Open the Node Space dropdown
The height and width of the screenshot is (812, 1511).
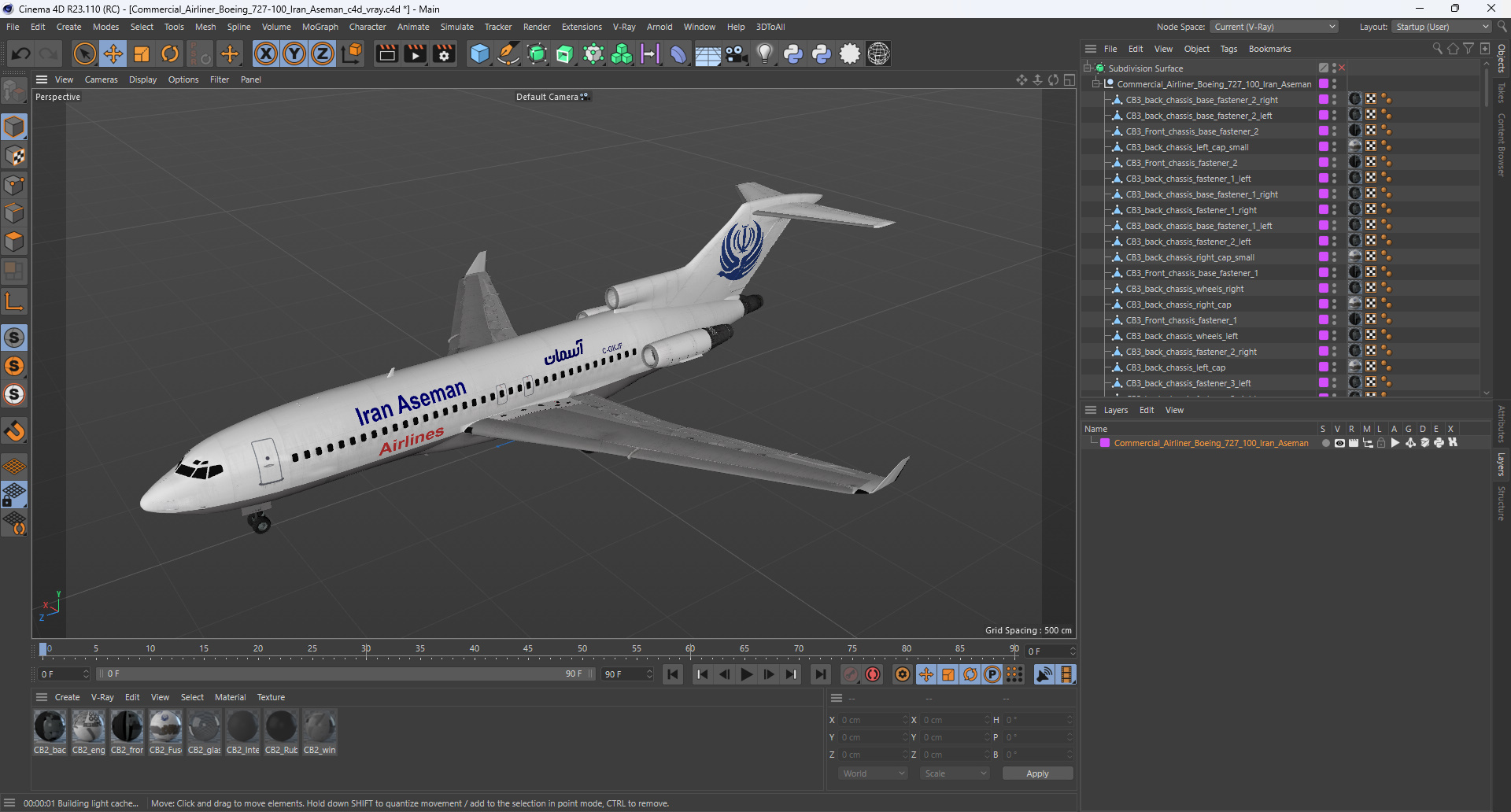click(x=1273, y=27)
